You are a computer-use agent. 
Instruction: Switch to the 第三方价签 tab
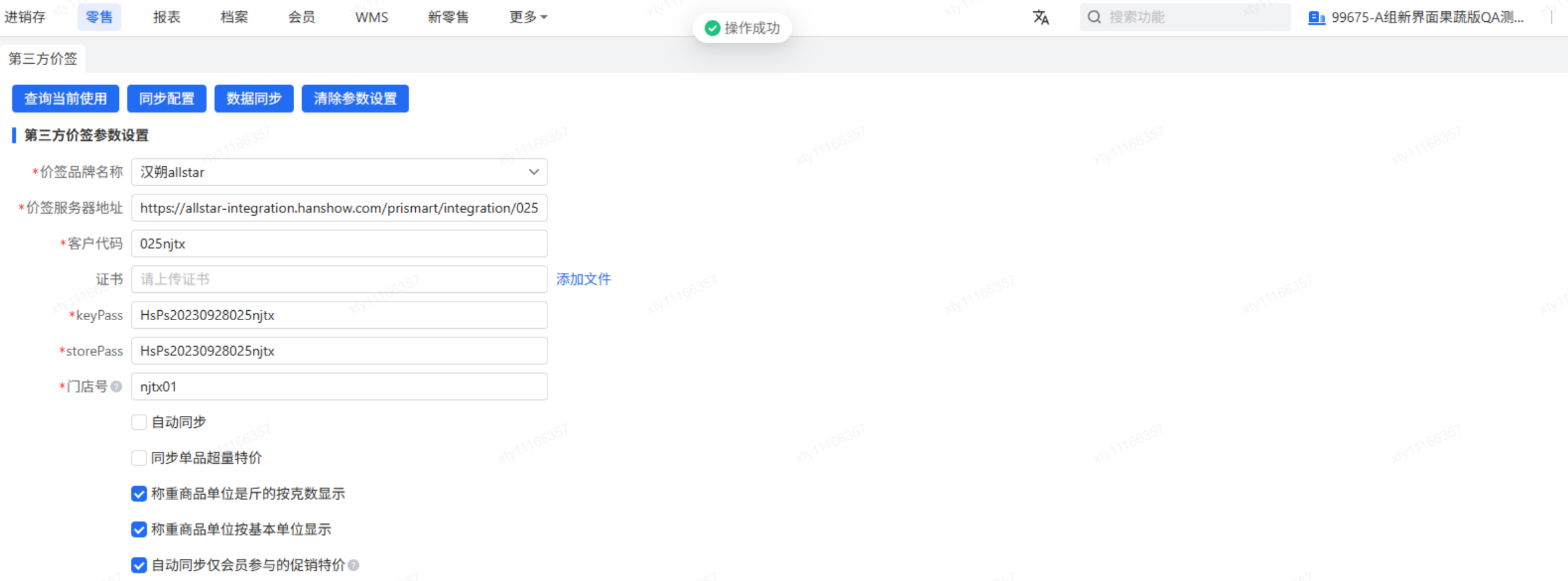tap(43, 59)
